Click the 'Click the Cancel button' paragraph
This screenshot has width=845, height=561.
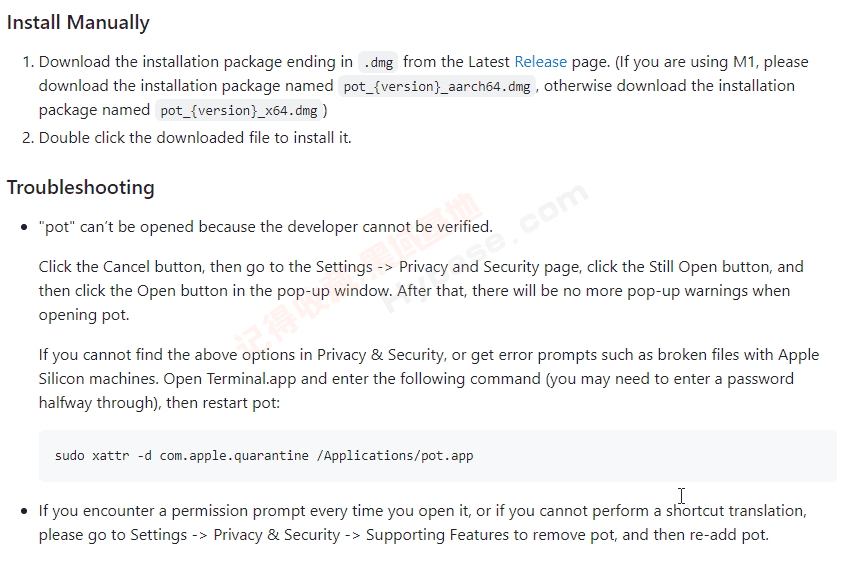point(421,291)
